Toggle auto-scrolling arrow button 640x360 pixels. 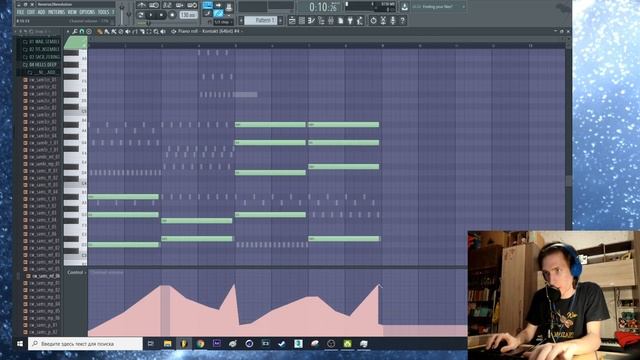pyautogui.click(x=218, y=5)
